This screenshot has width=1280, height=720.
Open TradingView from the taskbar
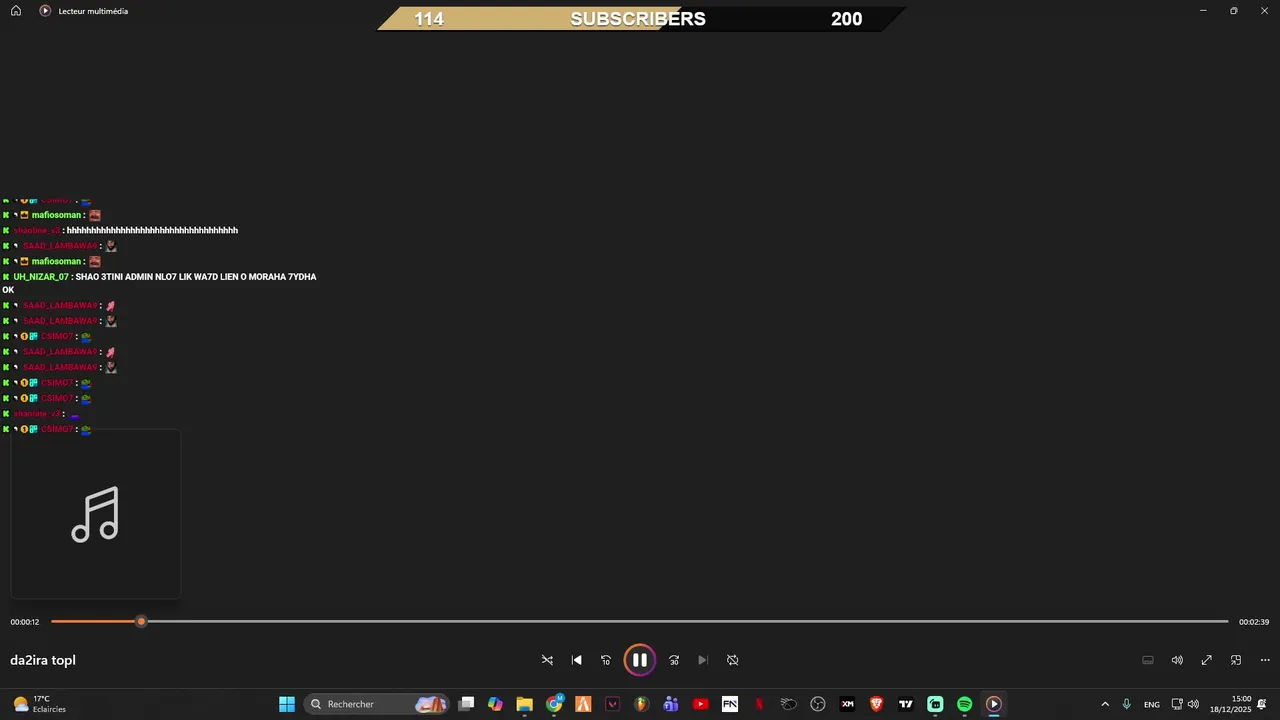coord(906,704)
